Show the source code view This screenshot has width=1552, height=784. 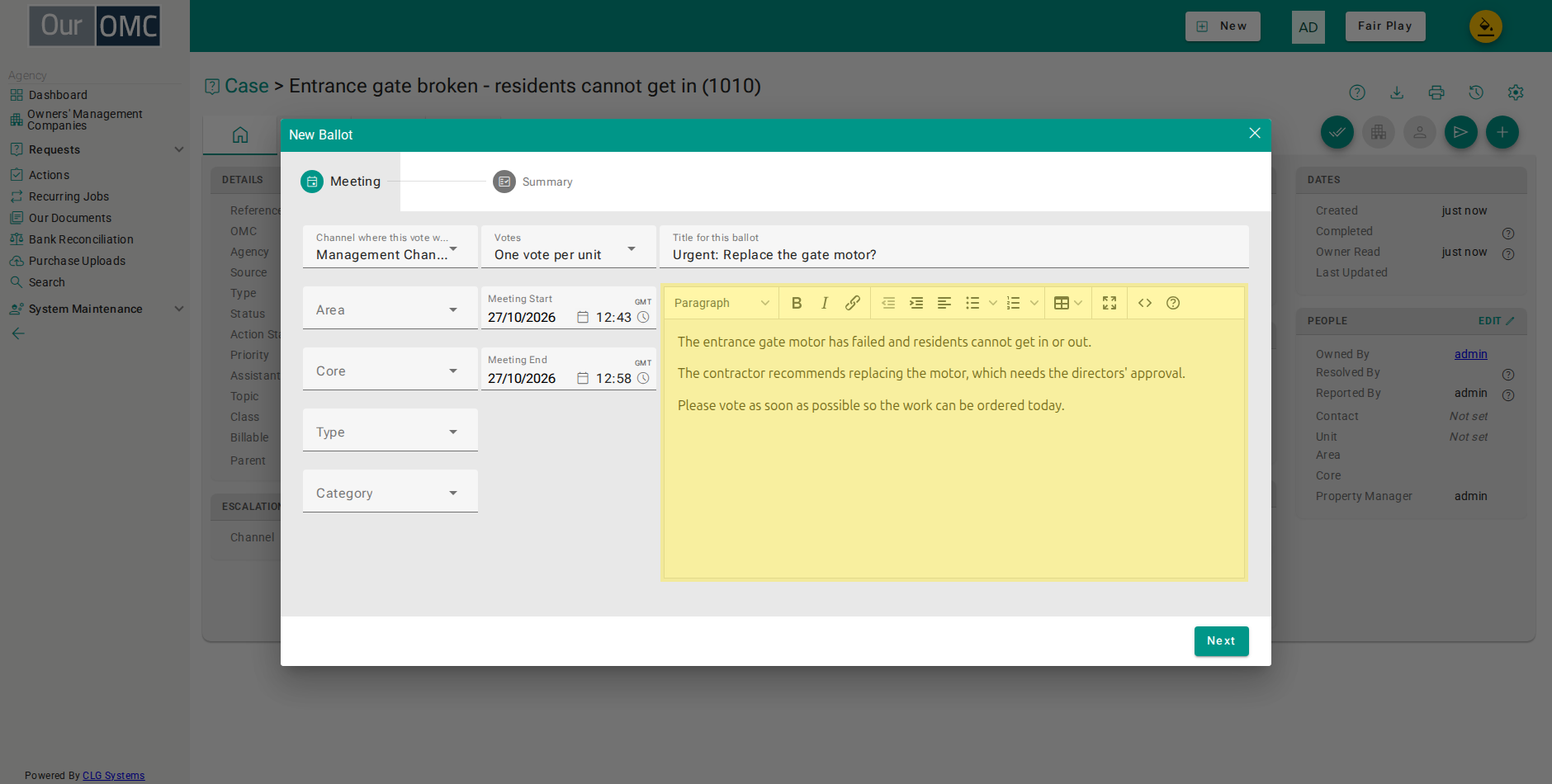click(1145, 303)
